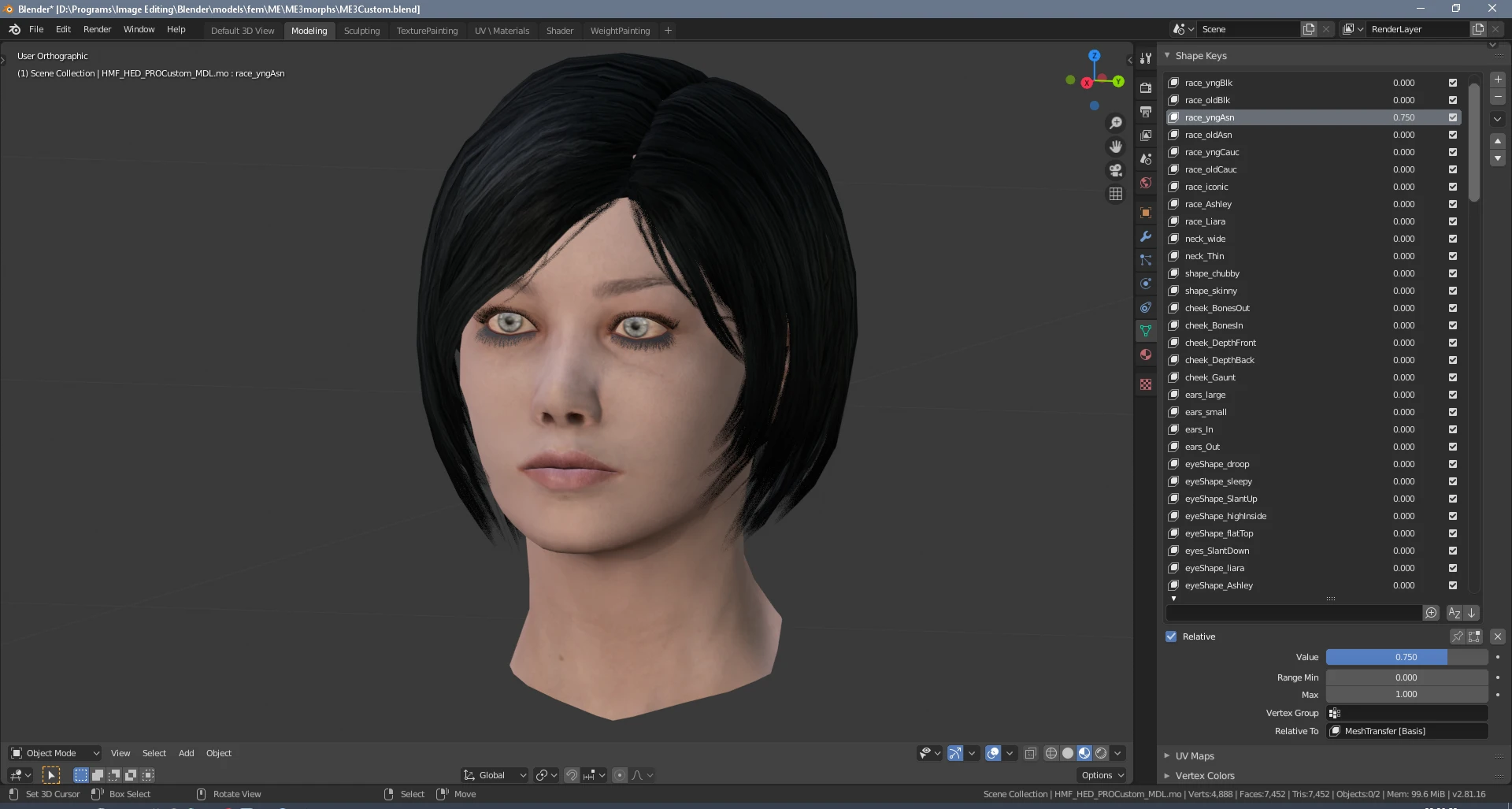Toggle viewport gizmos display button

pos(955,753)
